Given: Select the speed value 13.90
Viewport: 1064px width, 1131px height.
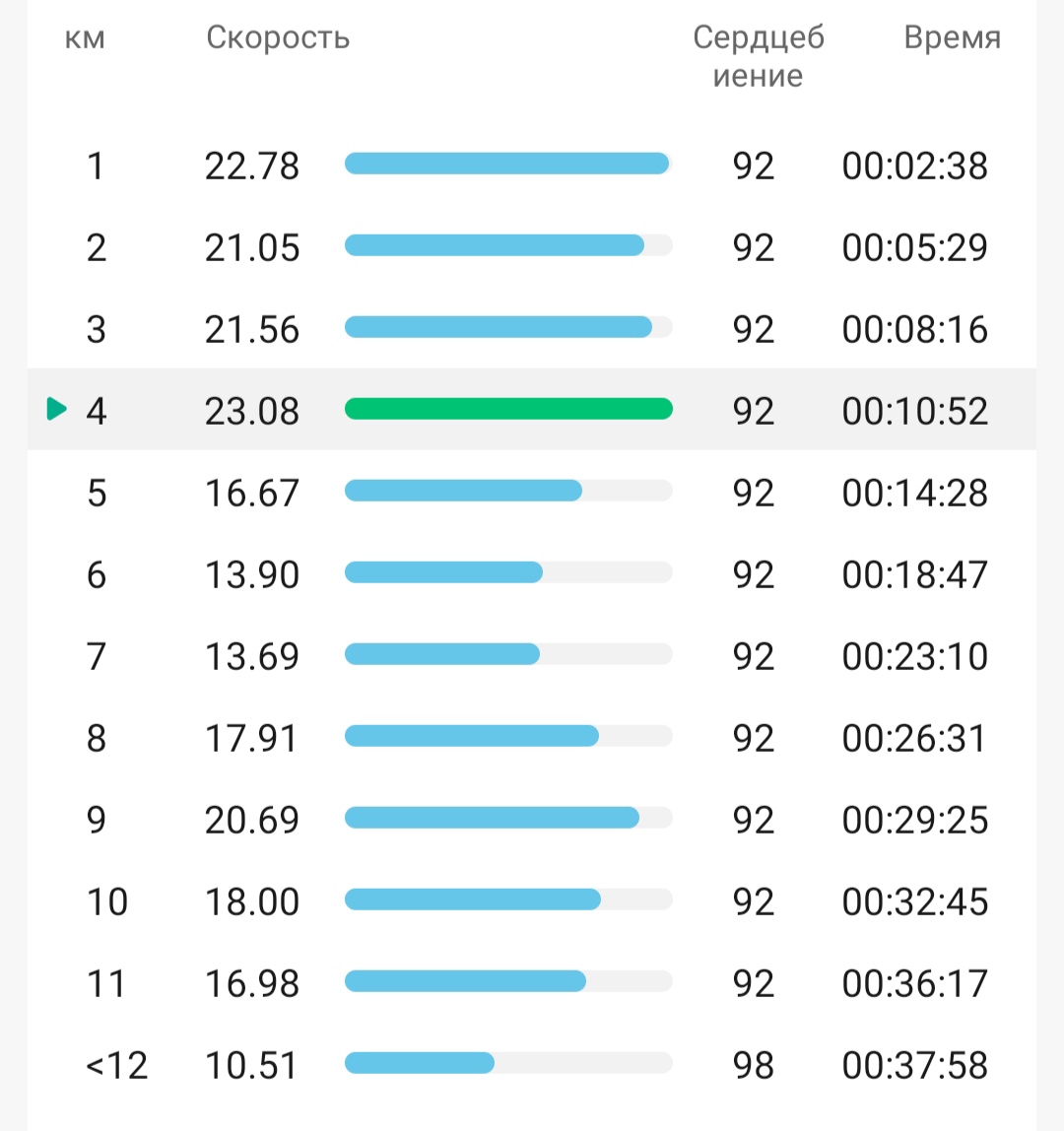Looking at the screenshot, I should click(252, 575).
